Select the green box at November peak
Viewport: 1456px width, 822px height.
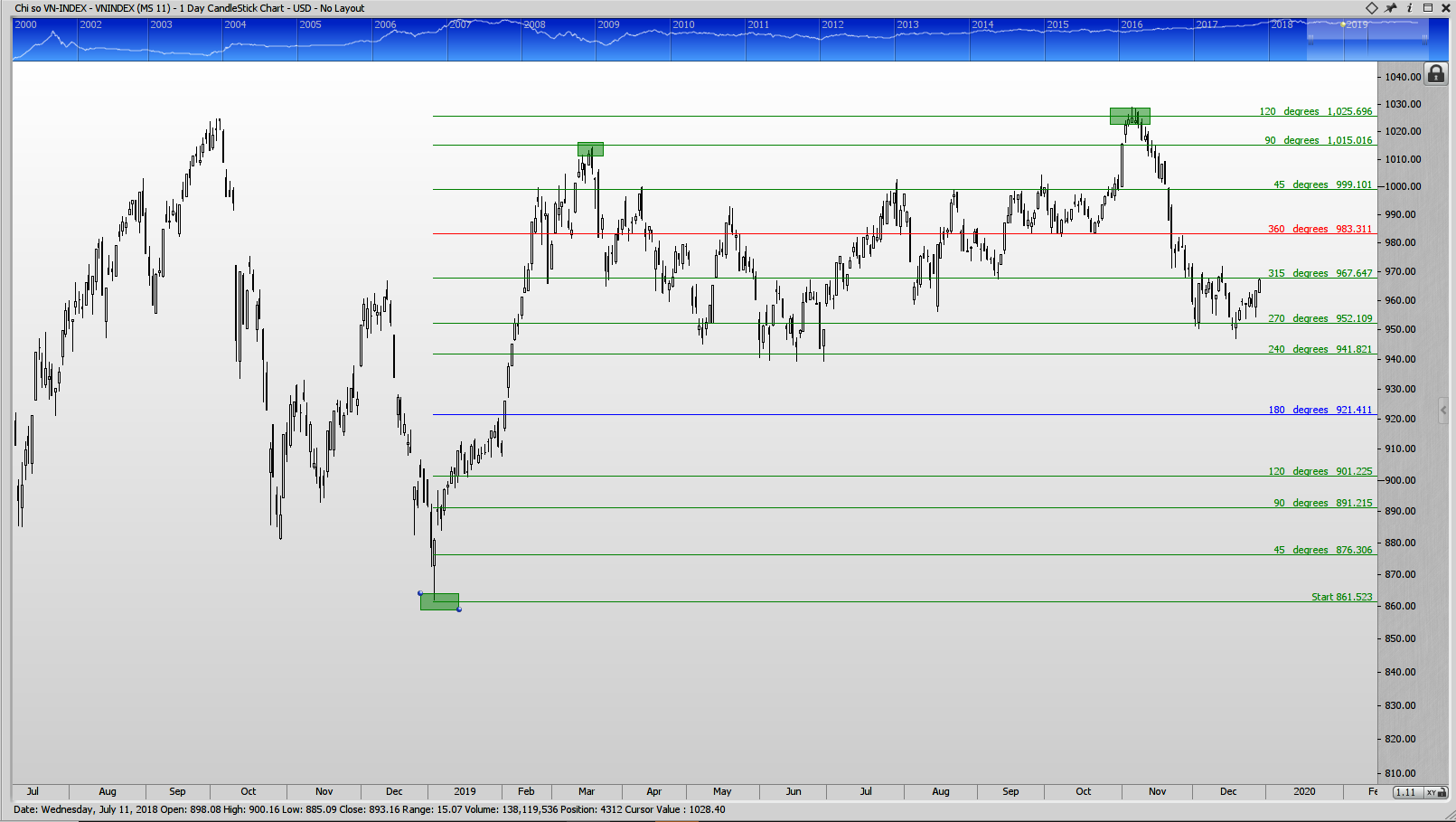coord(1130,116)
